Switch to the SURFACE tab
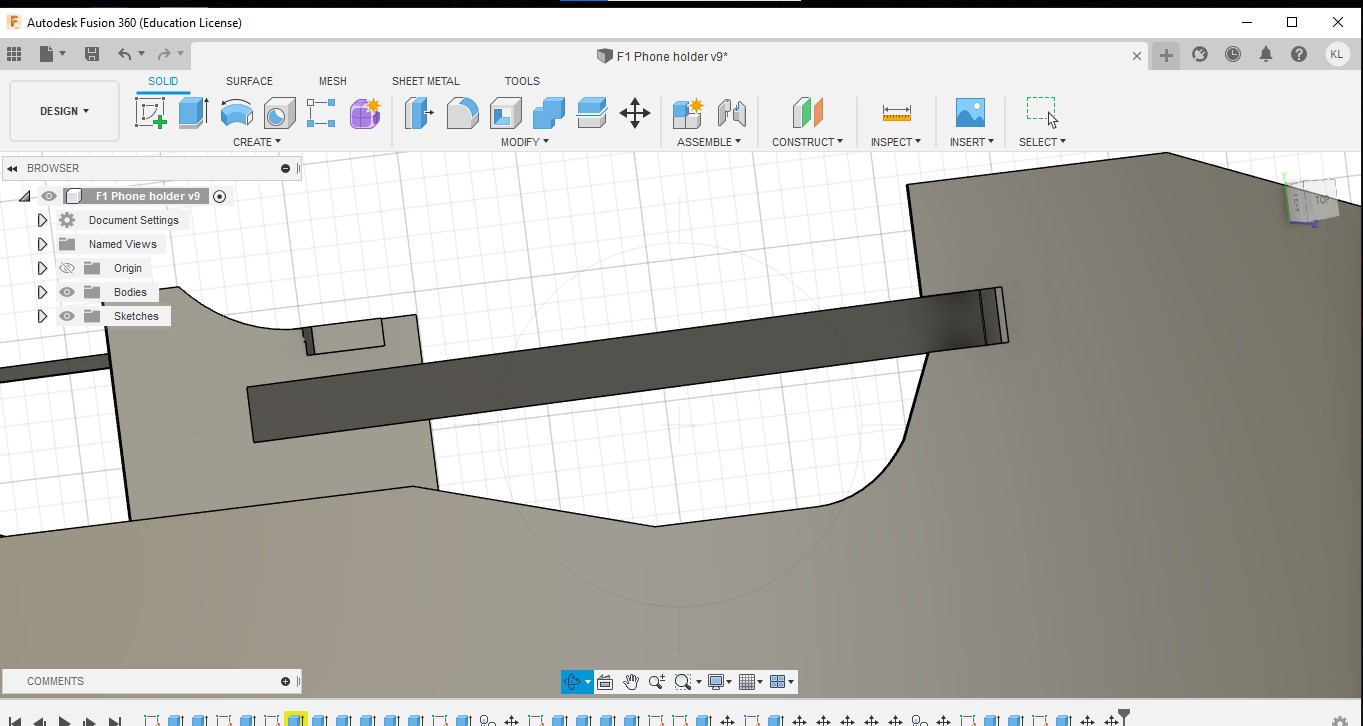 pos(249,81)
